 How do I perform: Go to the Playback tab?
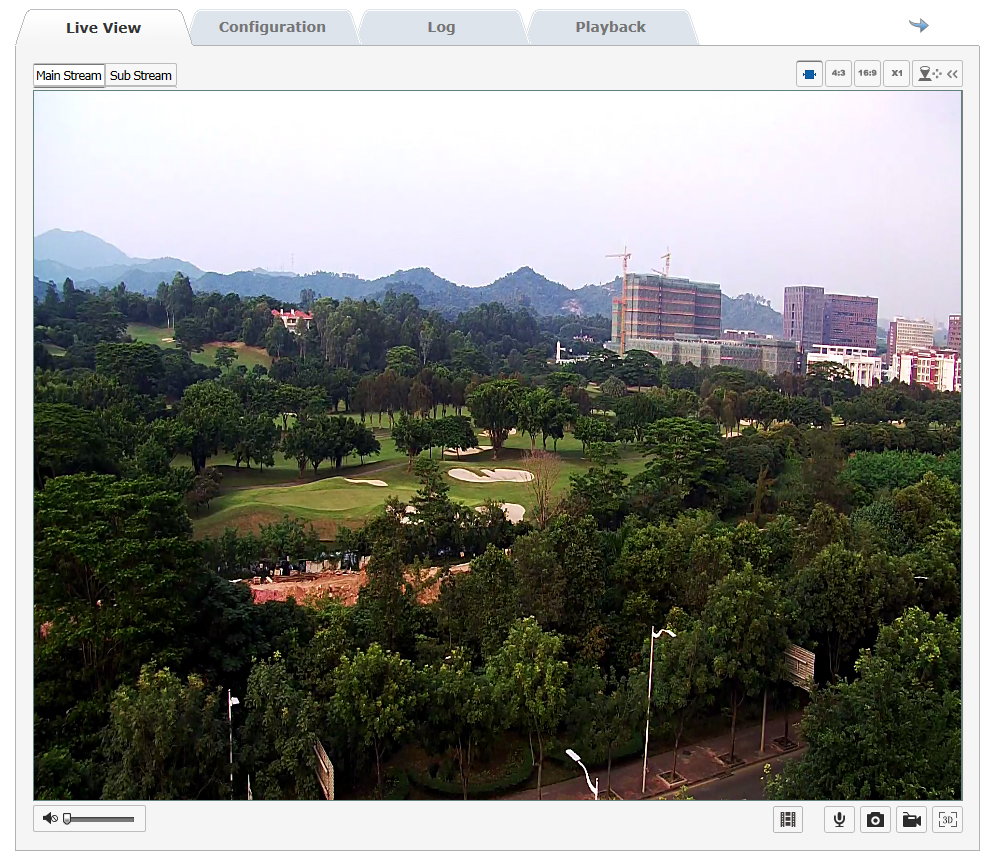click(610, 27)
